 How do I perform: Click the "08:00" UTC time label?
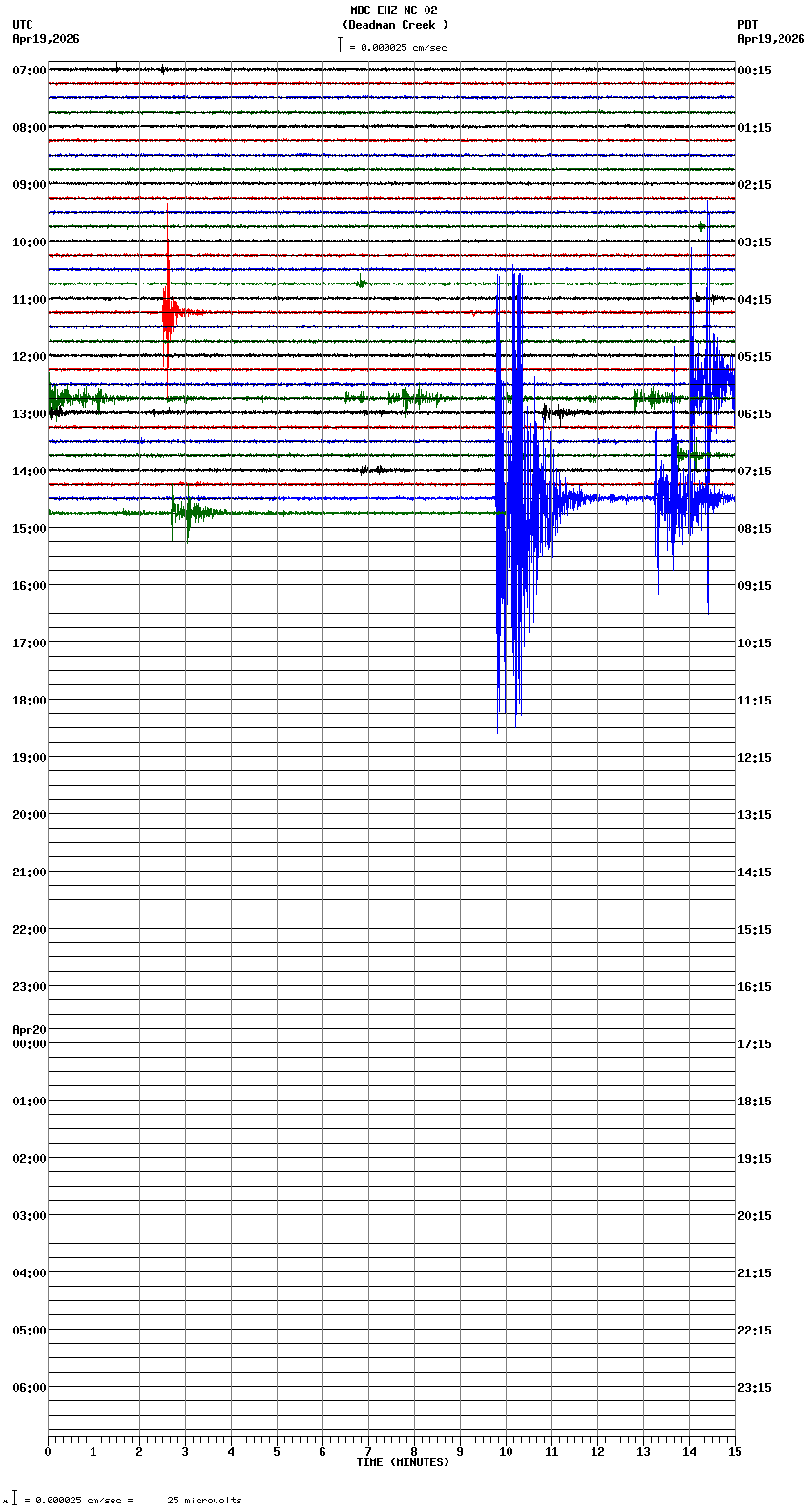pyautogui.click(x=30, y=128)
